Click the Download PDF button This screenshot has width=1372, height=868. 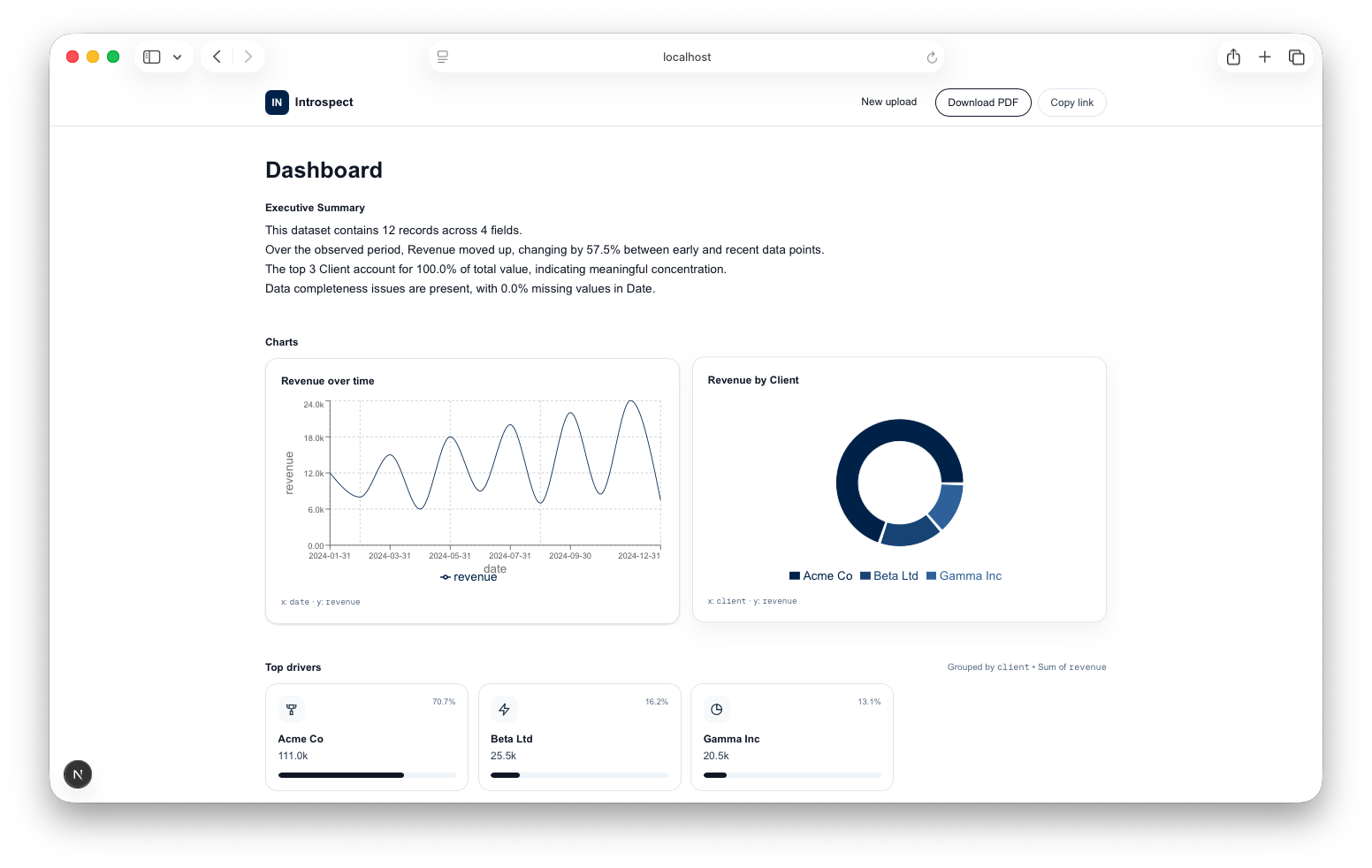pos(983,103)
